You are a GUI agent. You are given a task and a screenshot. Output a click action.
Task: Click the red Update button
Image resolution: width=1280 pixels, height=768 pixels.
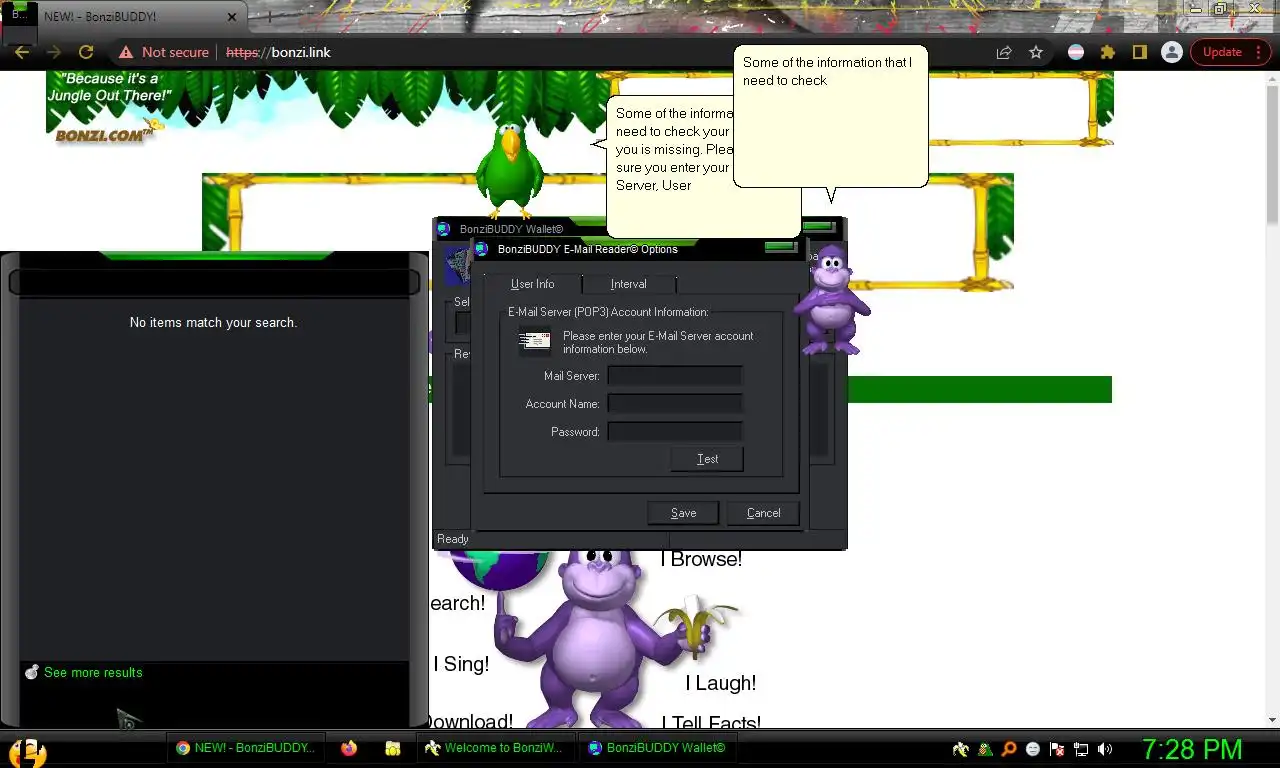[x=1230, y=52]
